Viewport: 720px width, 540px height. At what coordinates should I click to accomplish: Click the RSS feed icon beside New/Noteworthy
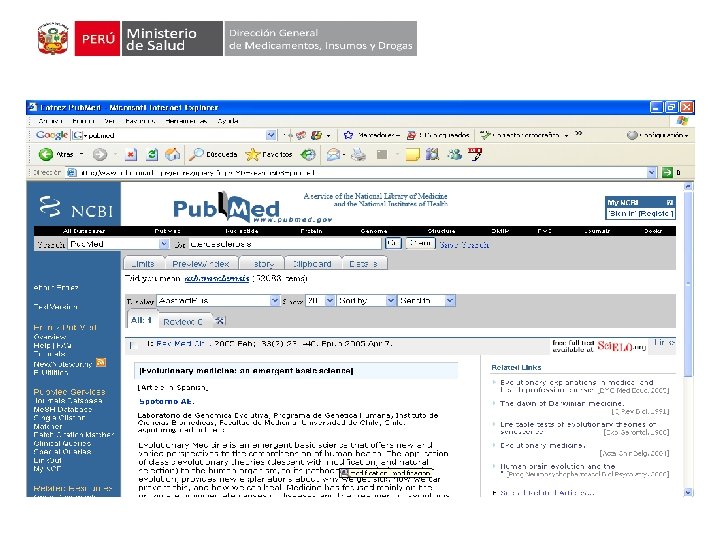(101, 363)
